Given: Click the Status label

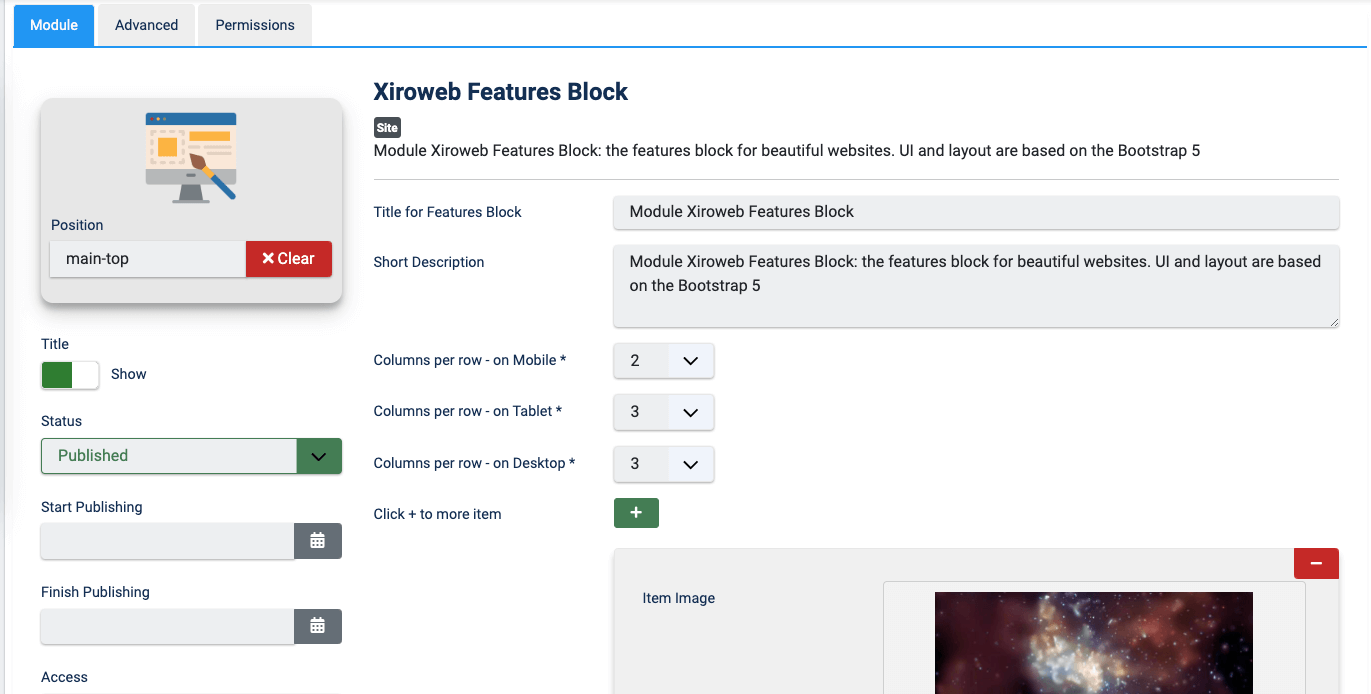Looking at the screenshot, I should [x=61, y=421].
